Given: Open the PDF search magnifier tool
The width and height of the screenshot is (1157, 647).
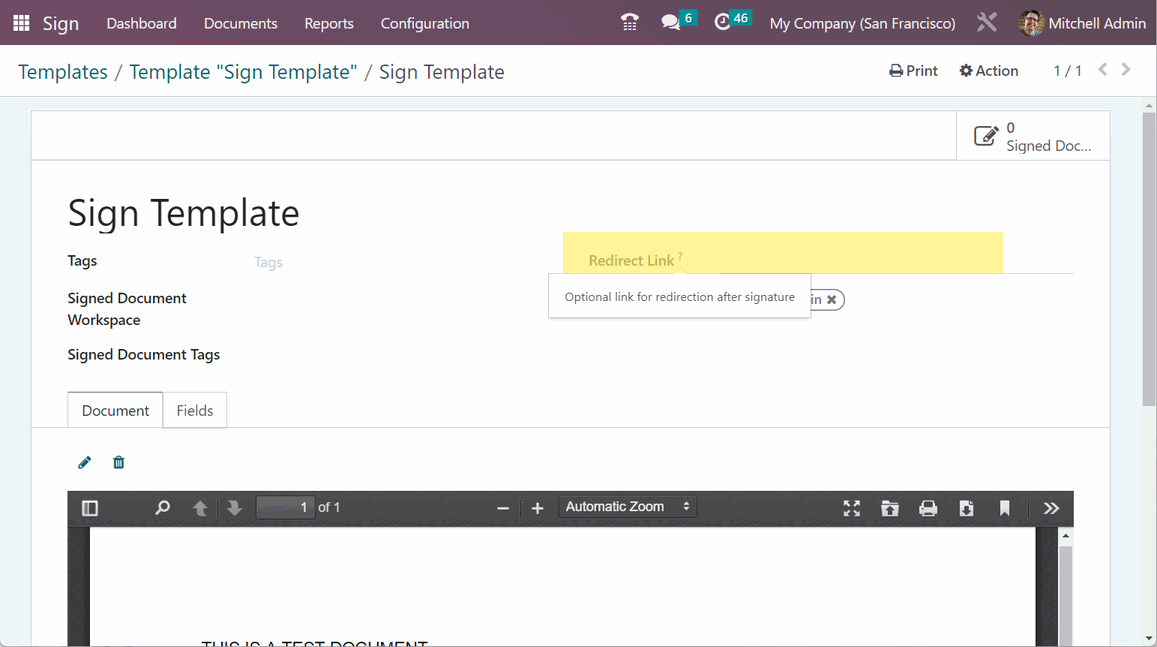Looking at the screenshot, I should point(162,508).
